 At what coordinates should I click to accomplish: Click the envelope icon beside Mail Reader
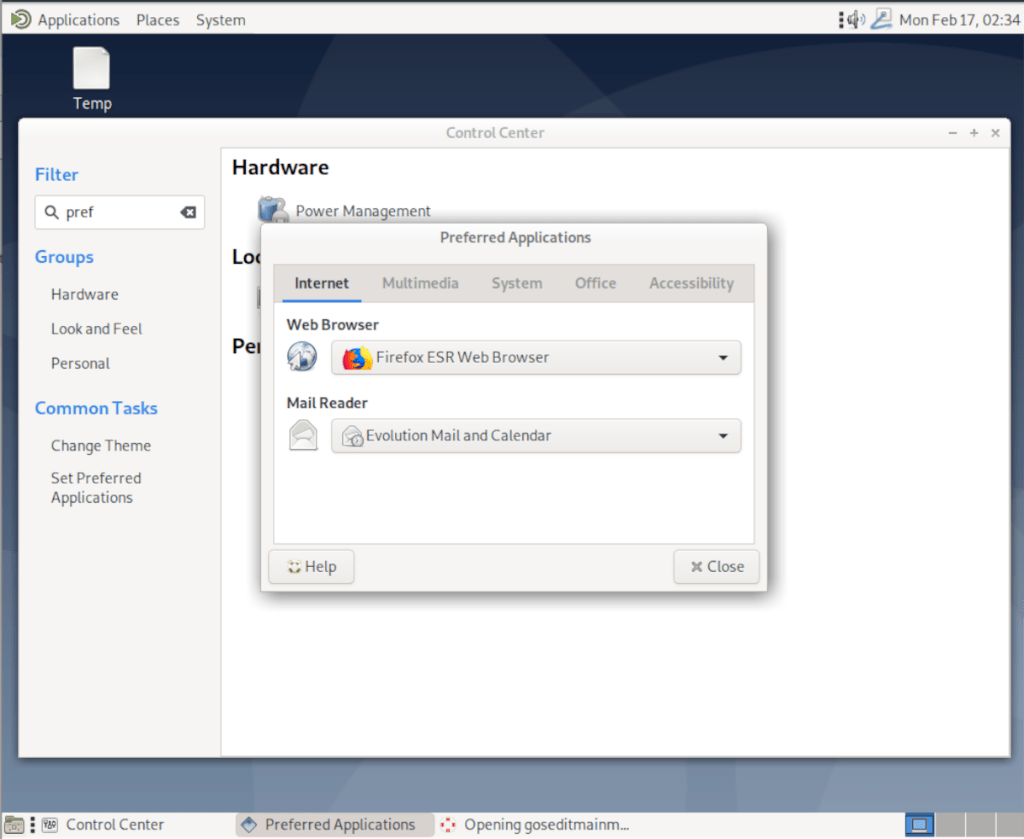pos(302,435)
